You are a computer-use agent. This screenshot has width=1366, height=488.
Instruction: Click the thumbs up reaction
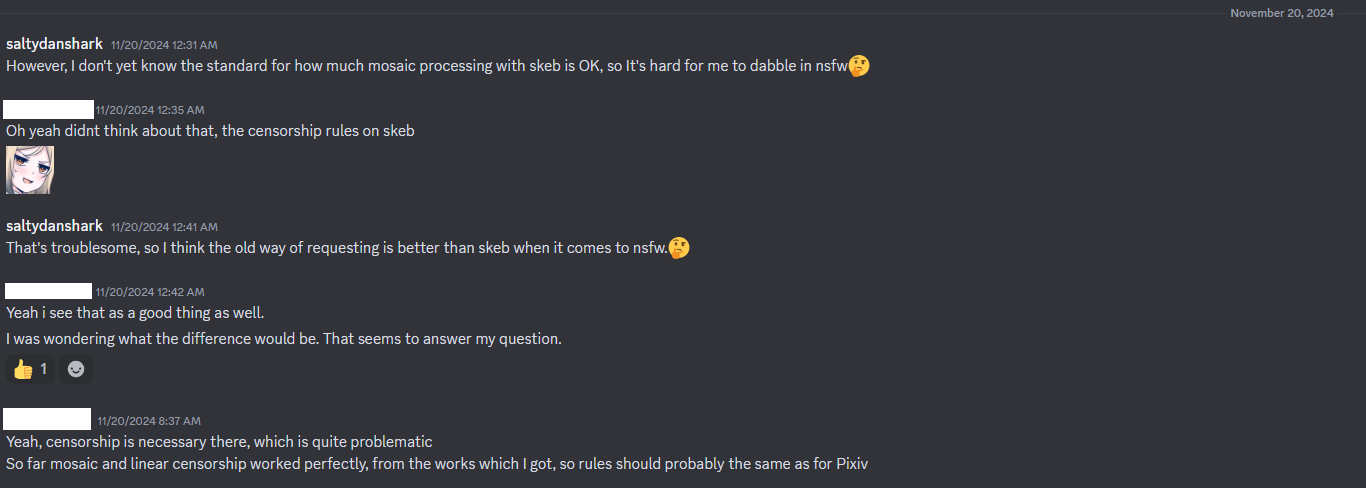coord(31,369)
